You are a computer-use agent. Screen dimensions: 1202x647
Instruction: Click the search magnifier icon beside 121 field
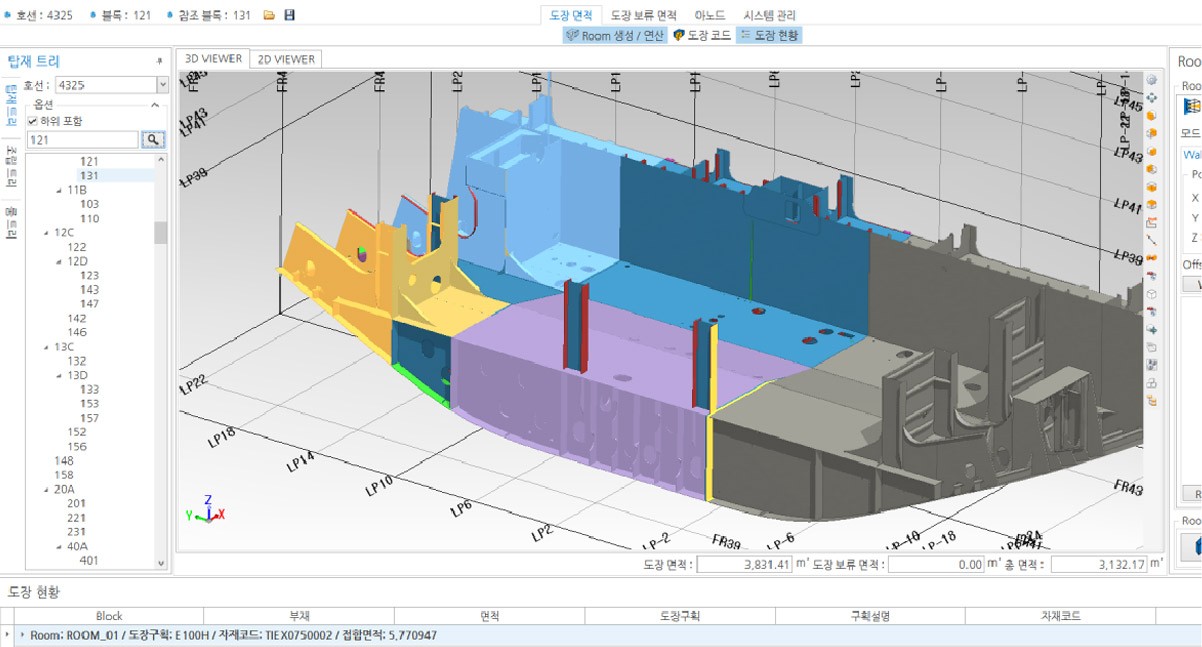[151, 139]
